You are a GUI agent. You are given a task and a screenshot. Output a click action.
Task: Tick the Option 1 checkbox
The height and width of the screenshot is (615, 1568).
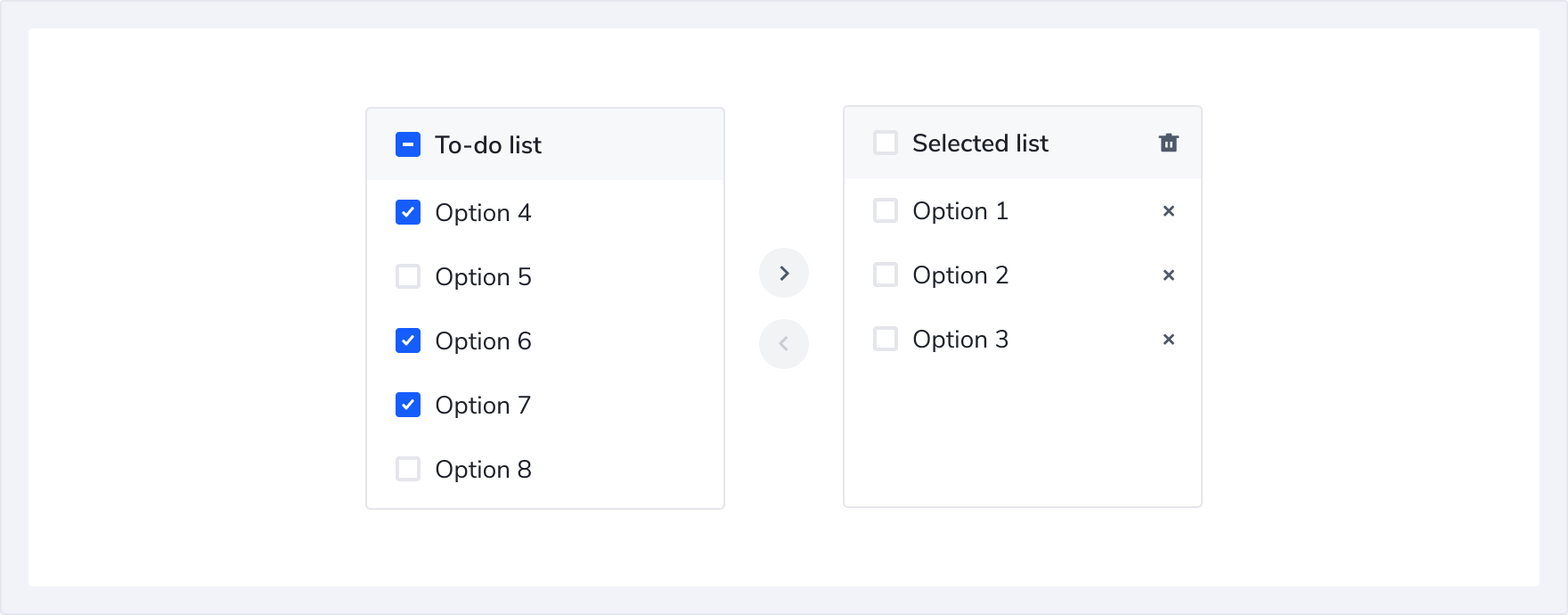[x=886, y=210]
